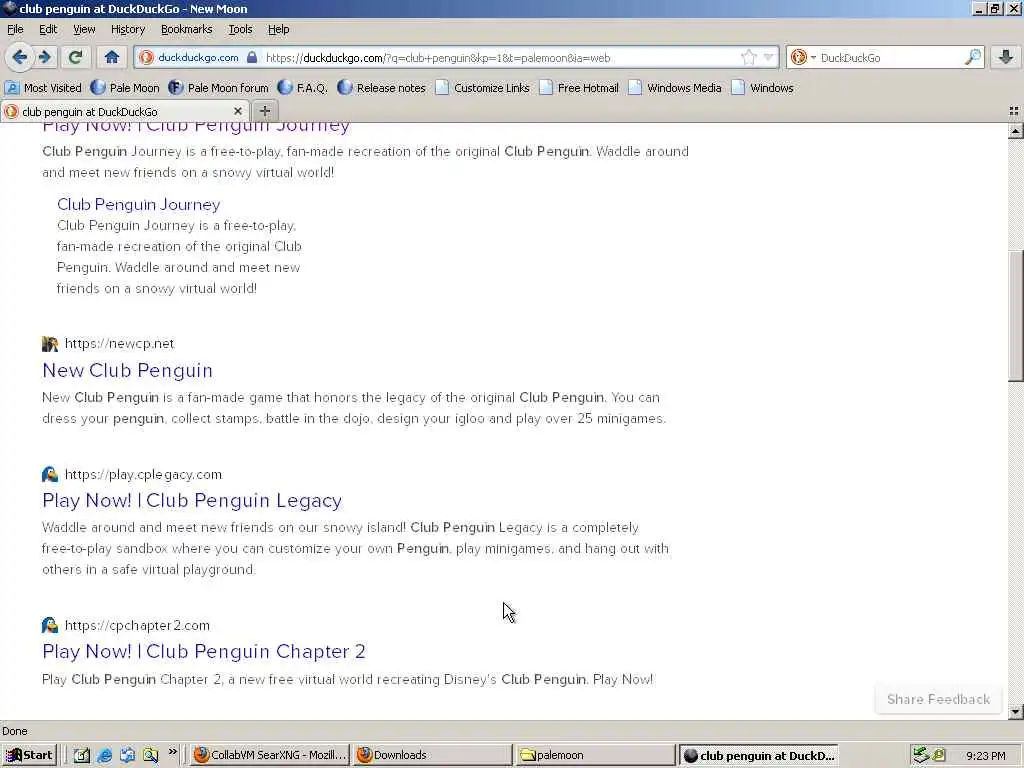Click the Show Desktop quick launch icon
1024x768 pixels.
tap(81, 755)
